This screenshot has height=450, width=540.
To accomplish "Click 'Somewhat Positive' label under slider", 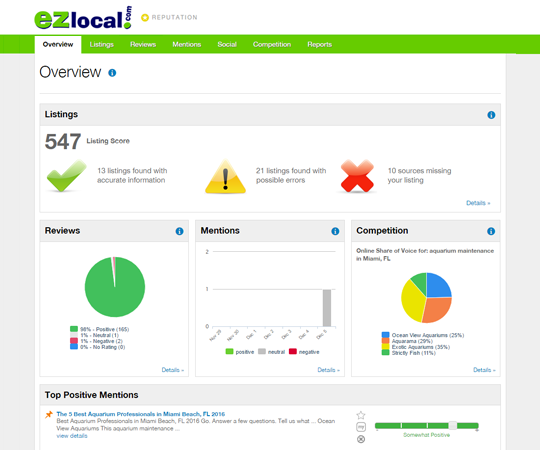I will pos(427,435).
